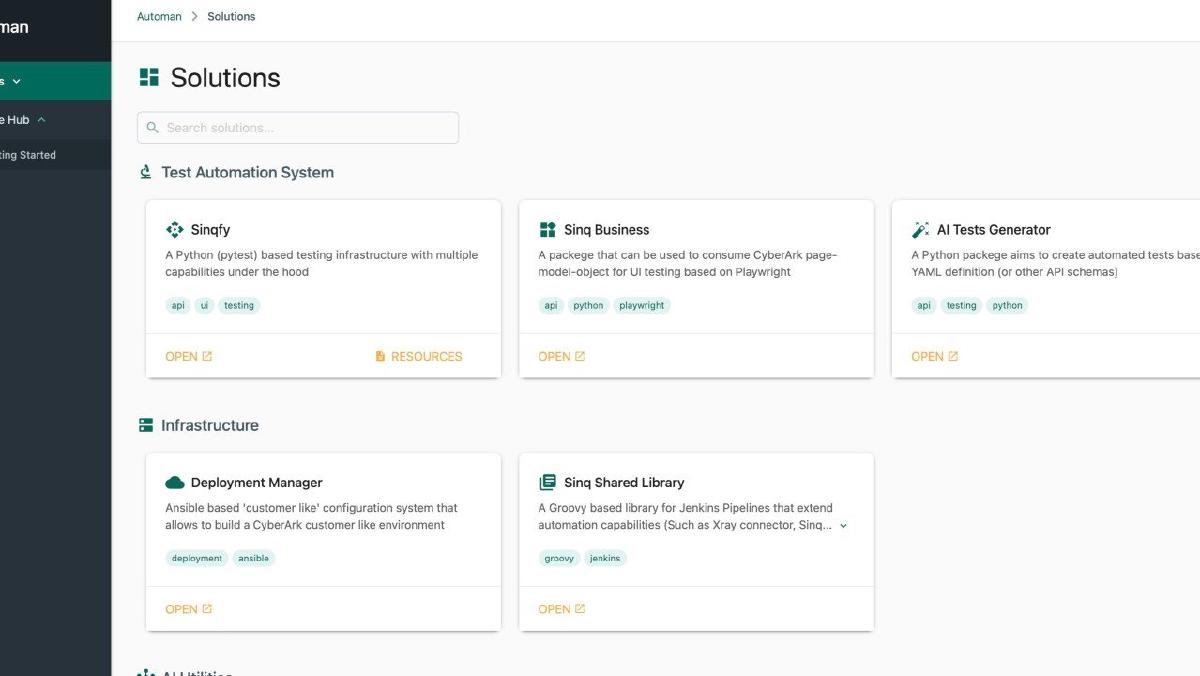Go to Automan breadcrumb link
1200x676 pixels.
coord(160,16)
